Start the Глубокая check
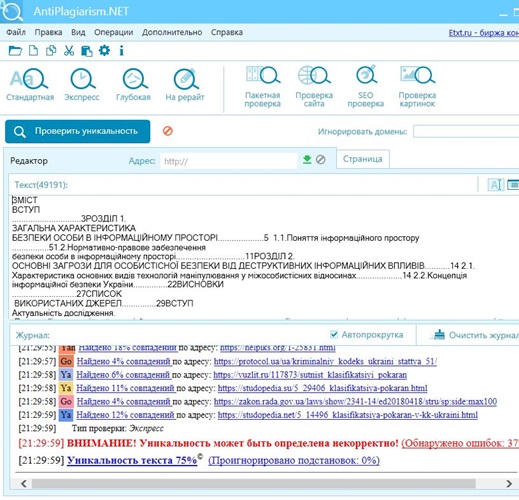 point(133,85)
